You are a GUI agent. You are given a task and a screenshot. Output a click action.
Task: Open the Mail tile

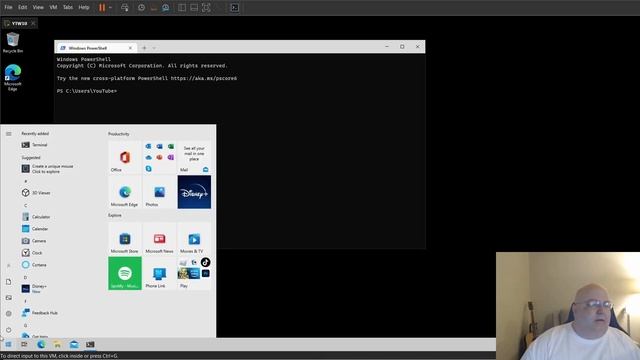coord(194,157)
